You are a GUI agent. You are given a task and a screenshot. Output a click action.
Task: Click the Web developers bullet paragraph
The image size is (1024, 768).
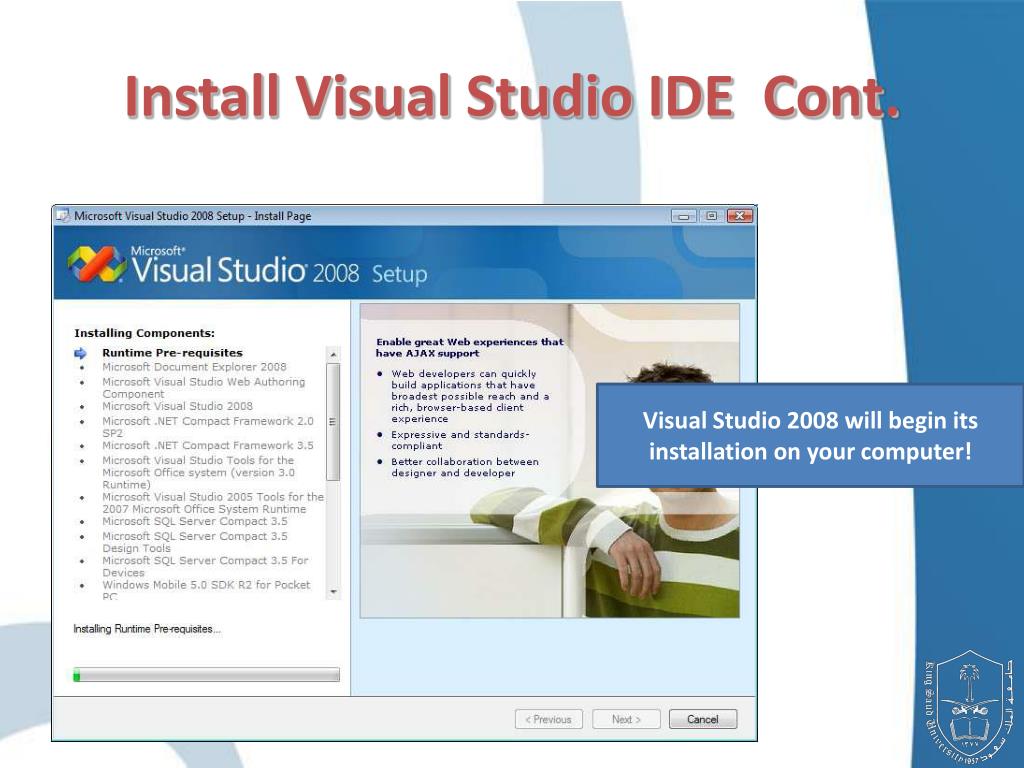470,396
